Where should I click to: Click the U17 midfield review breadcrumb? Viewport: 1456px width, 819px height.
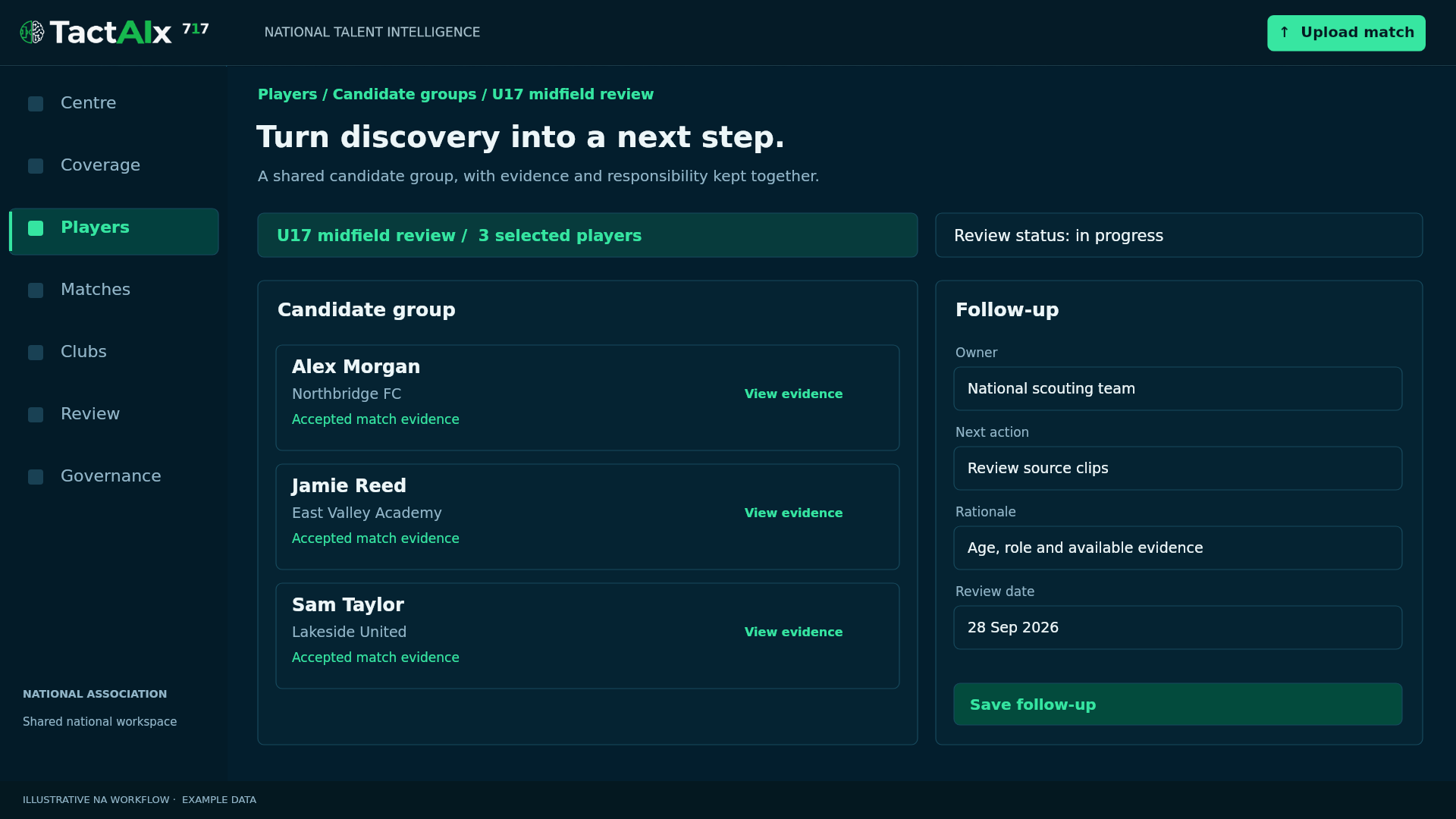point(573,95)
